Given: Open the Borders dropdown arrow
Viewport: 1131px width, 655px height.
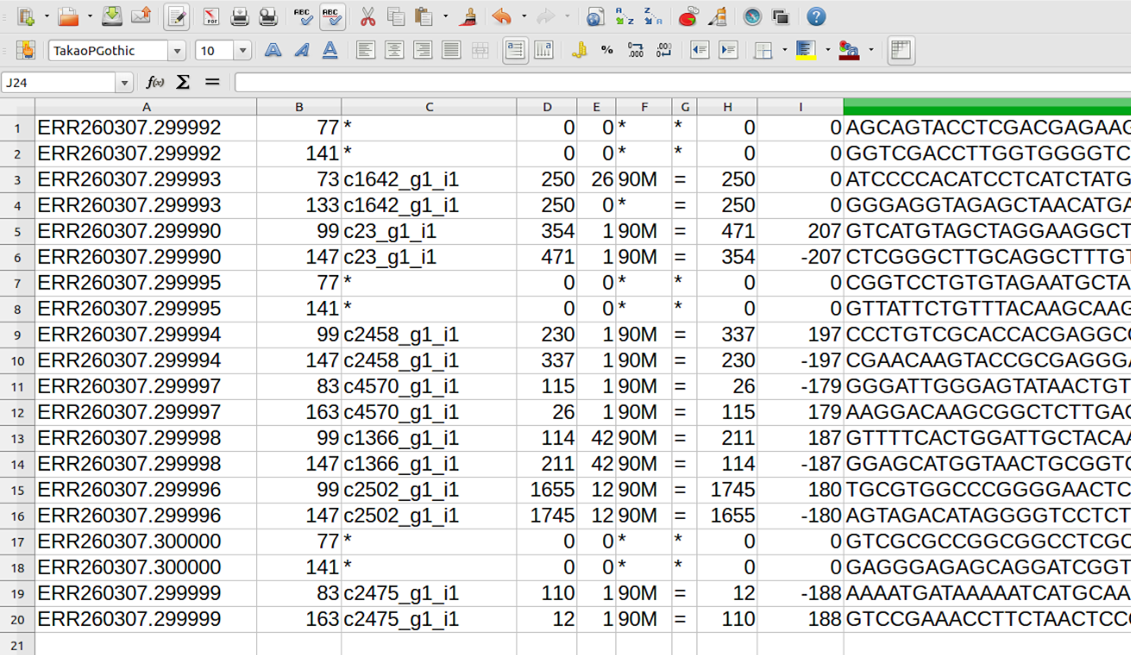Looking at the screenshot, I should (784, 50).
